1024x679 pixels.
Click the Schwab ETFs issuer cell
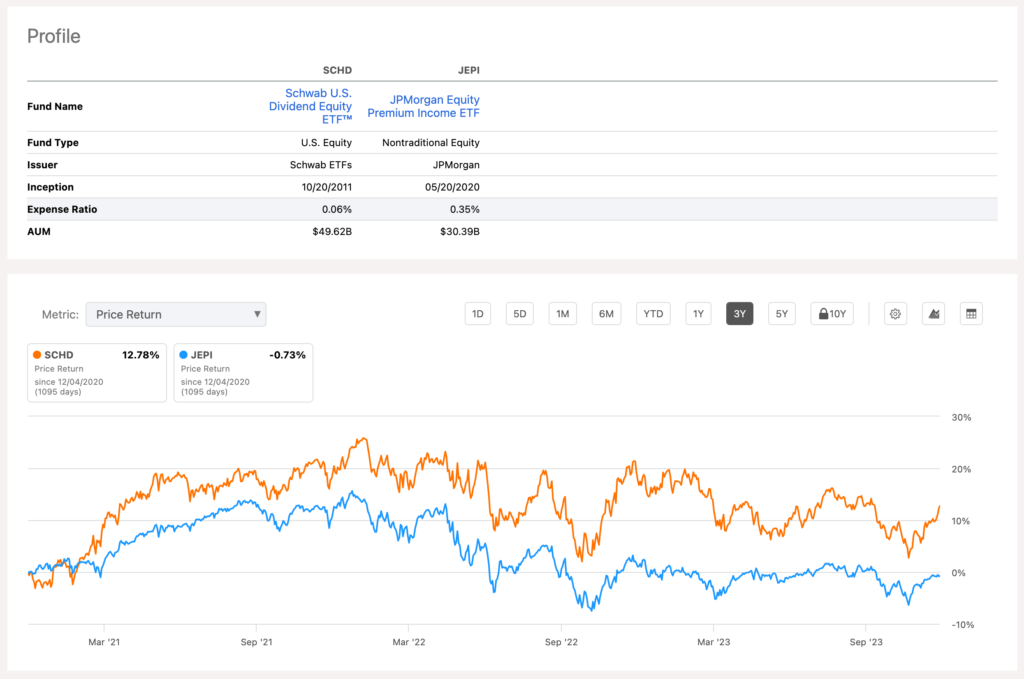point(321,165)
